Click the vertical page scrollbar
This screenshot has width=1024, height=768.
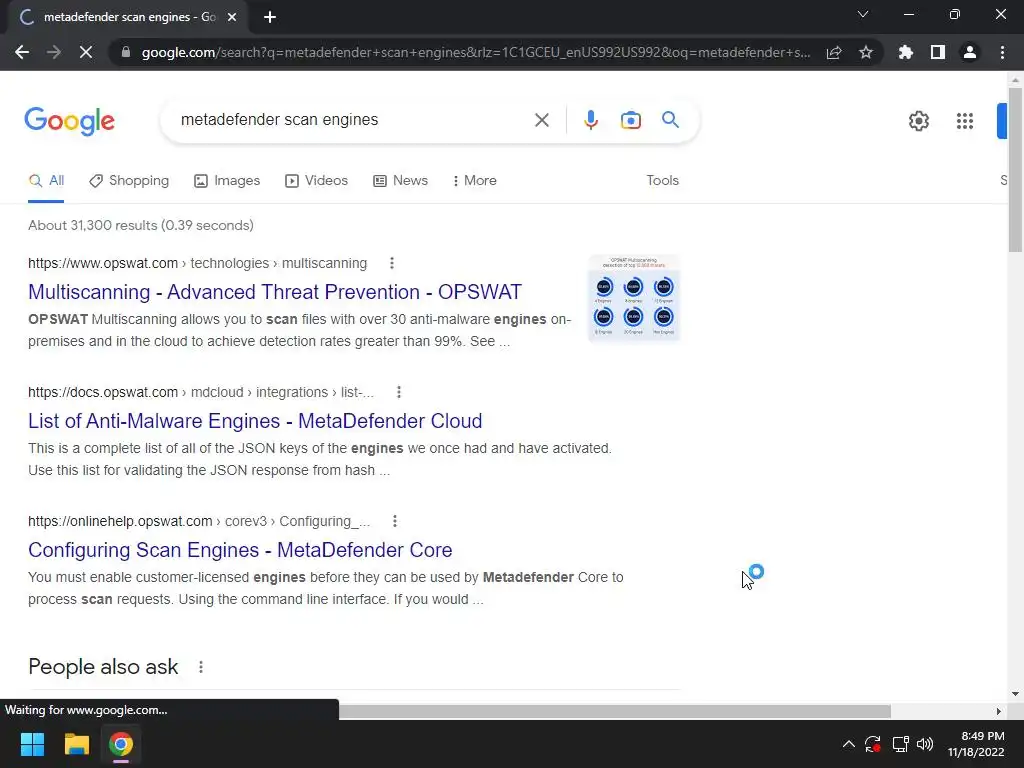point(1015,170)
